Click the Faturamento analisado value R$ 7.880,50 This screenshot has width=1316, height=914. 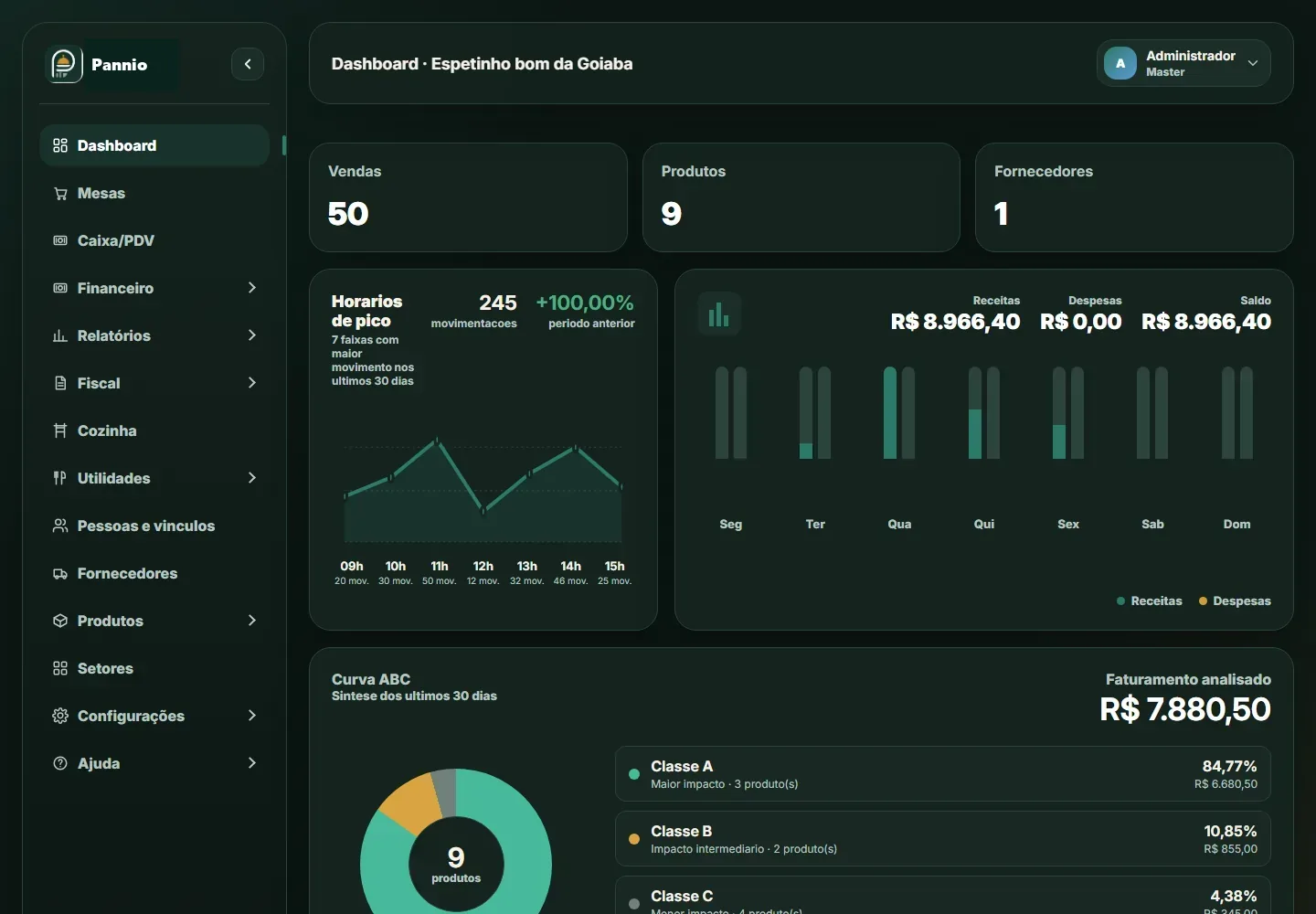[1185, 709]
